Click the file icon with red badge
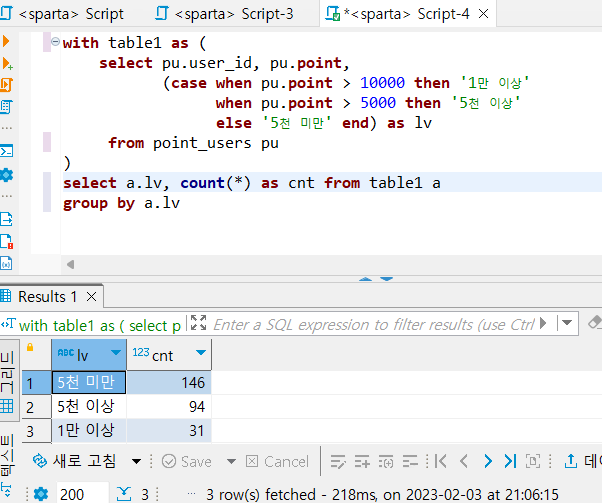Image resolution: width=602 pixels, height=503 pixels. coord(6,242)
